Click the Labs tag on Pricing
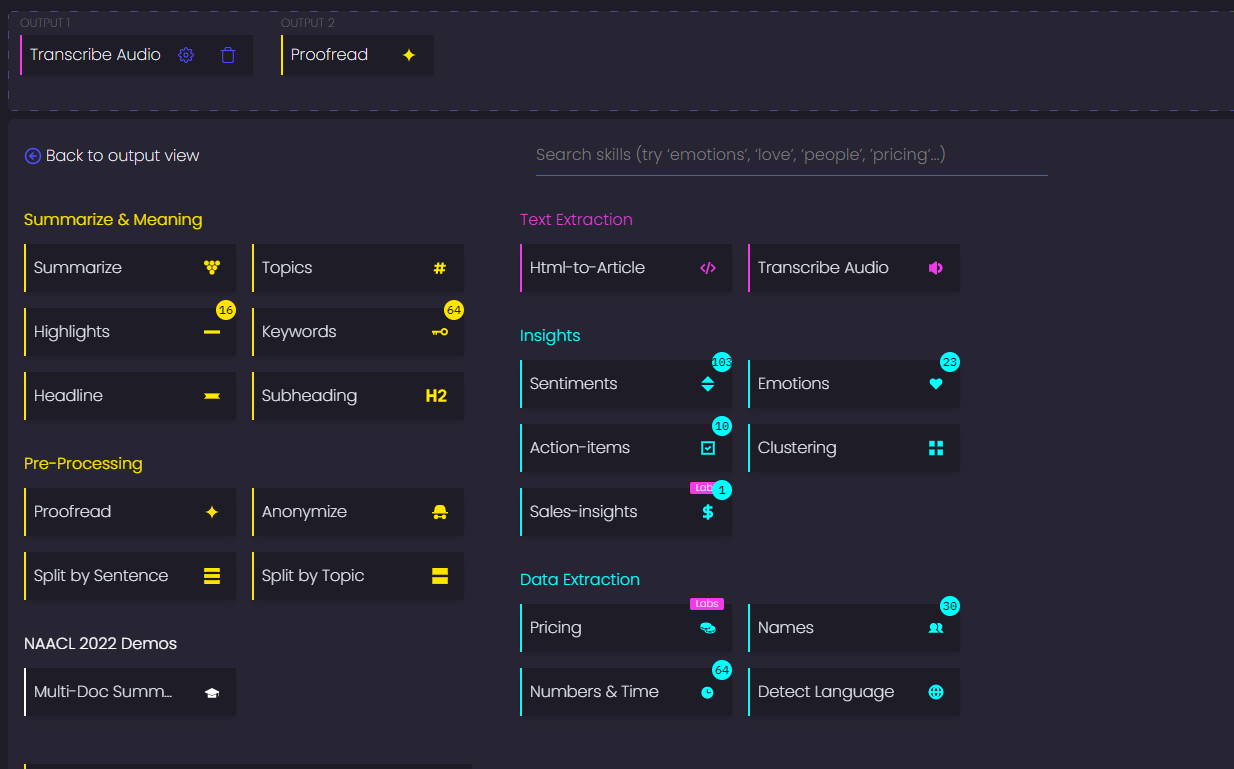The image size is (1234, 769). pyautogui.click(x=706, y=604)
